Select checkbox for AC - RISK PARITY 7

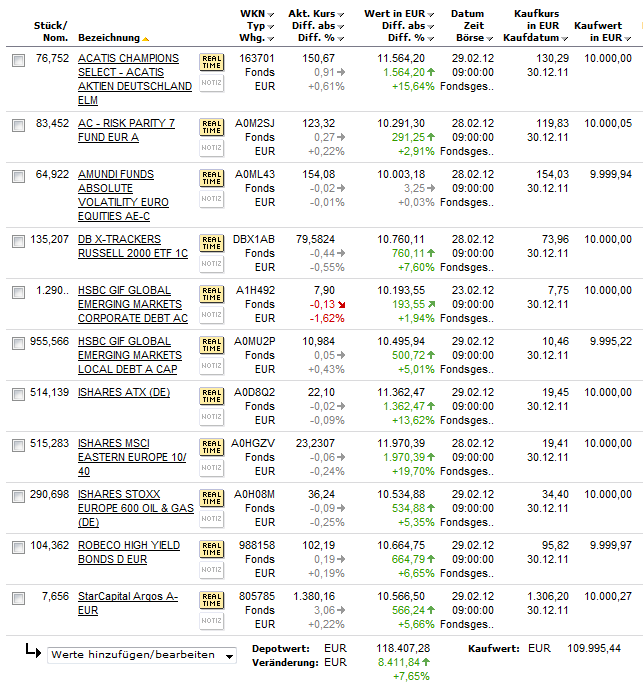pyautogui.click(x=18, y=125)
